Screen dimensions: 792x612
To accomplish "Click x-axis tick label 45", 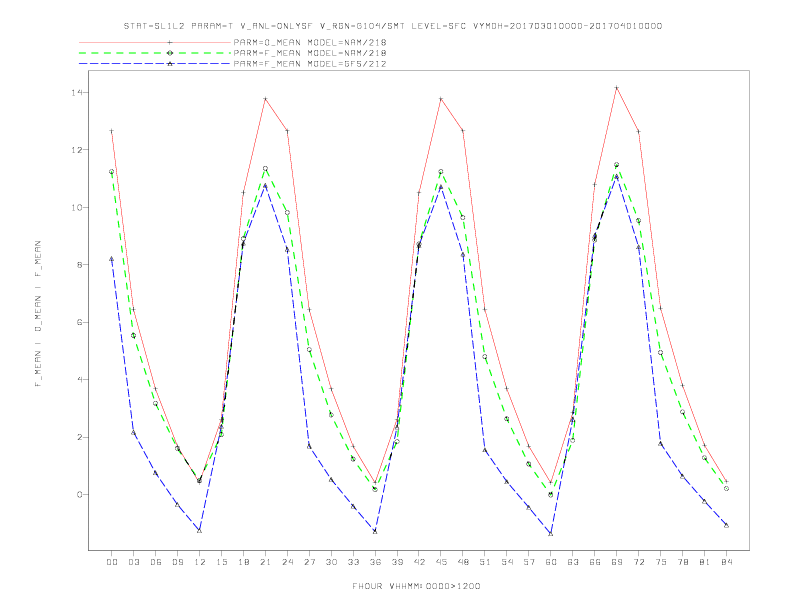I will [x=441, y=562].
